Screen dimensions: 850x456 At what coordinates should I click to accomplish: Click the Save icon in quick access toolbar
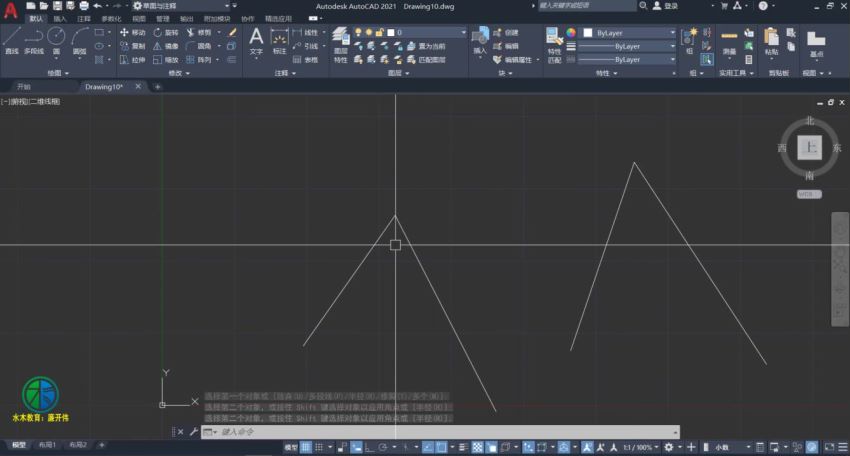pyautogui.click(x=57, y=6)
